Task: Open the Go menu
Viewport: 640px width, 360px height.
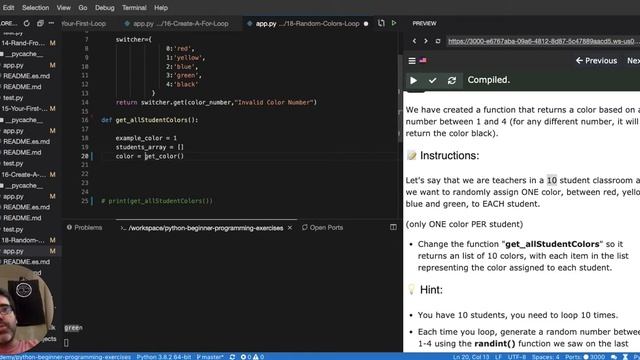Action: click(83, 8)
